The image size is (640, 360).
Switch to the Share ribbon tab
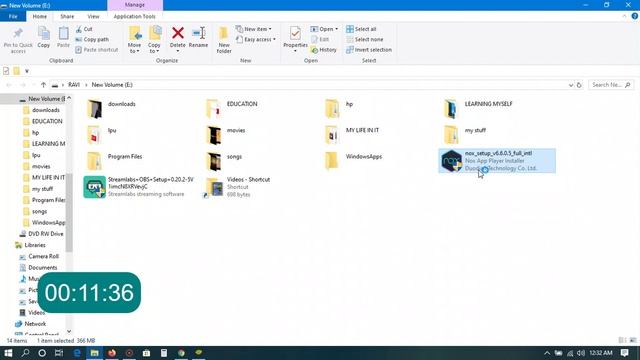pyautogui.click(x=67, y=16)
